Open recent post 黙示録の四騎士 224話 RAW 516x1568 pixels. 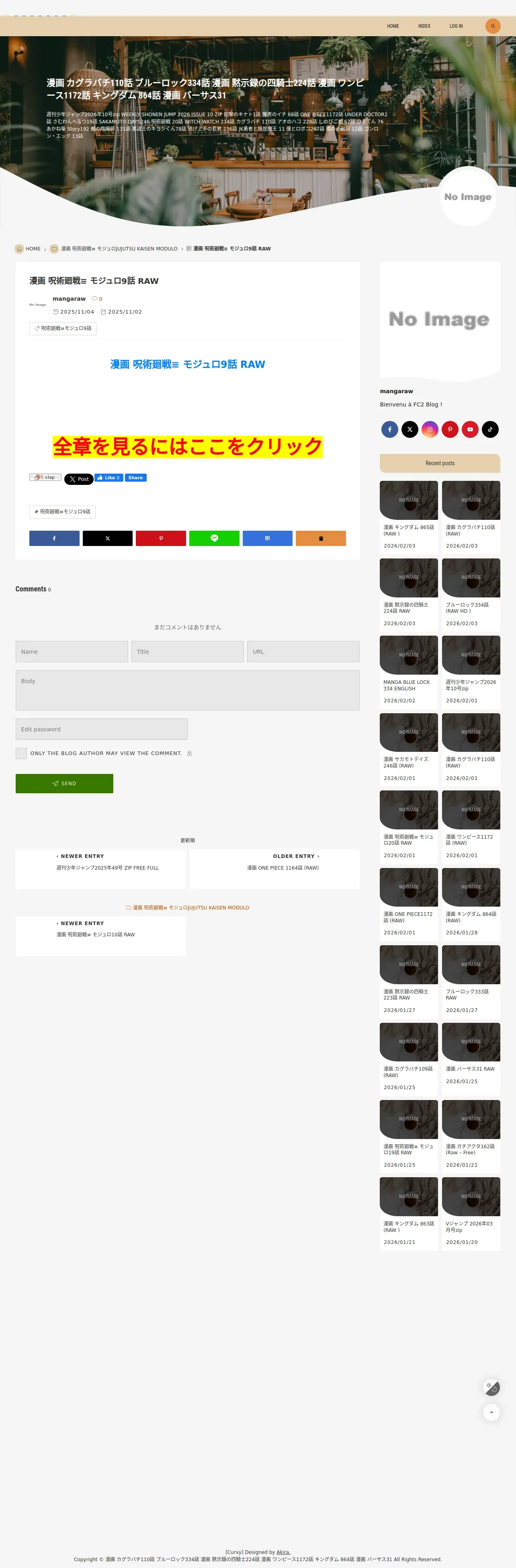[x=409, y=594]
